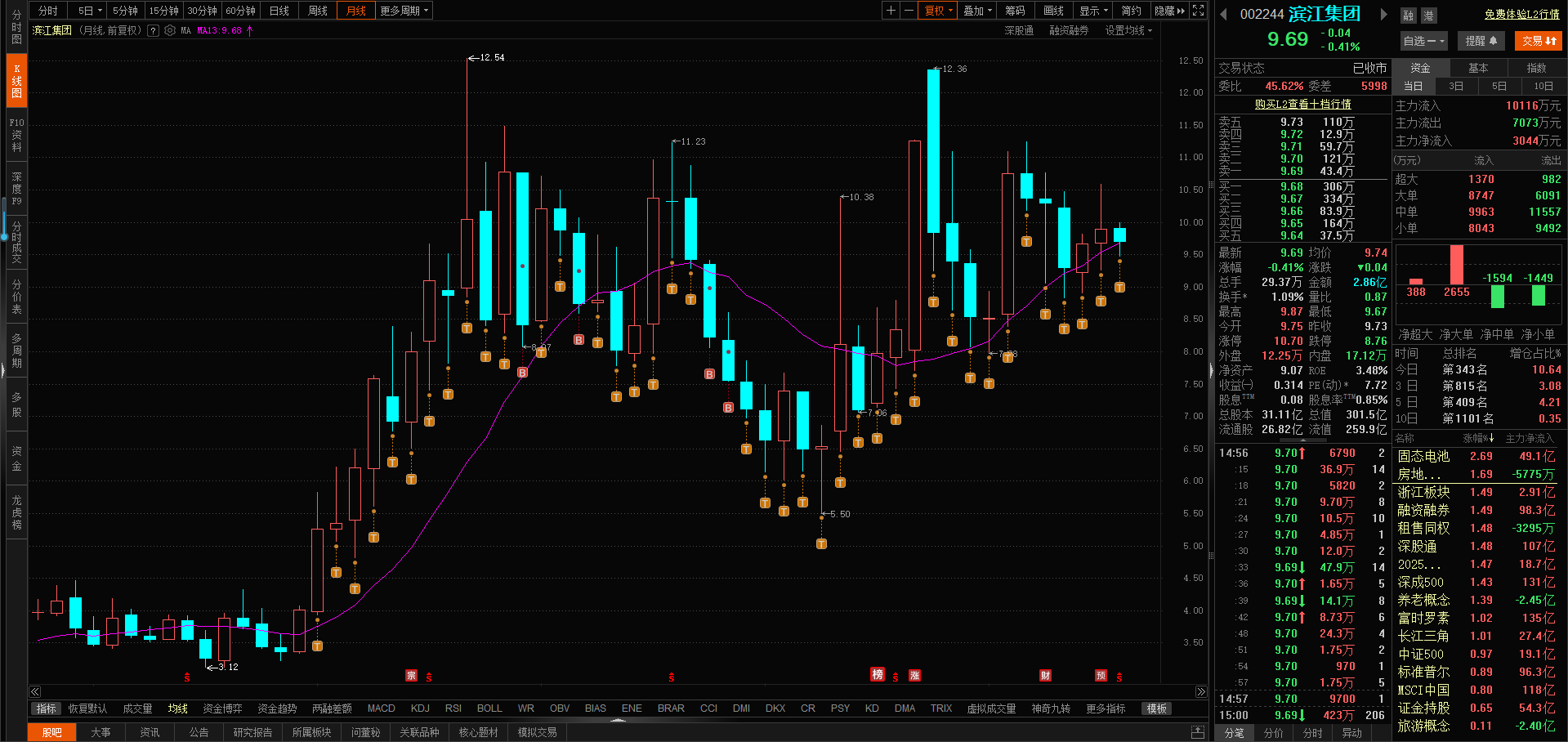Expand panel icon beside 模拟交易 row
This screenshot has height=742, width=1568.
[x=1197, y=731]
